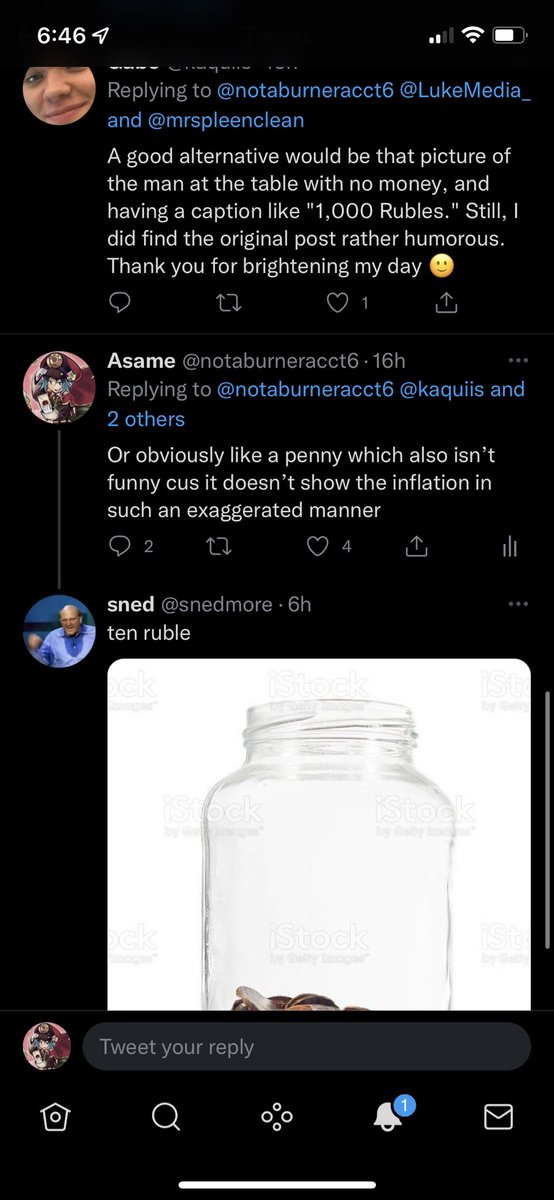Open the Spaces tab
The height and width of the screenshot is (1200, 554).
tap(277, 1117)
